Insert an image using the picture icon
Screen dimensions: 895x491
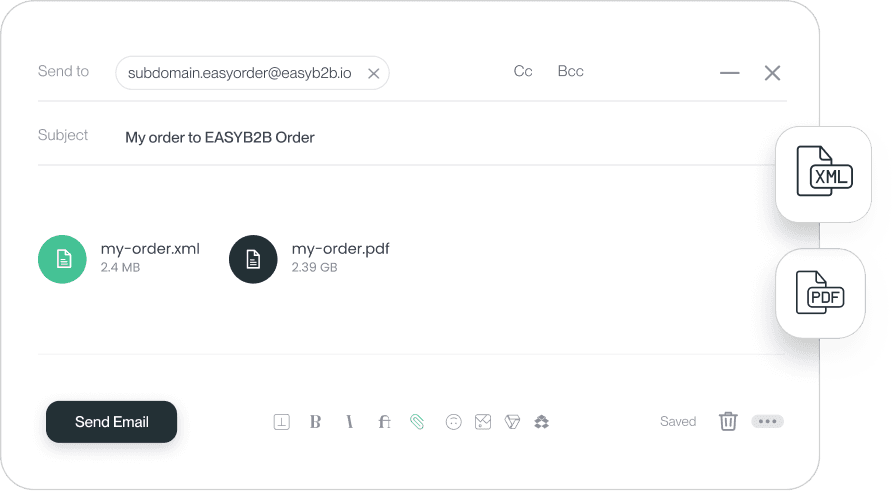pos(483,422)
